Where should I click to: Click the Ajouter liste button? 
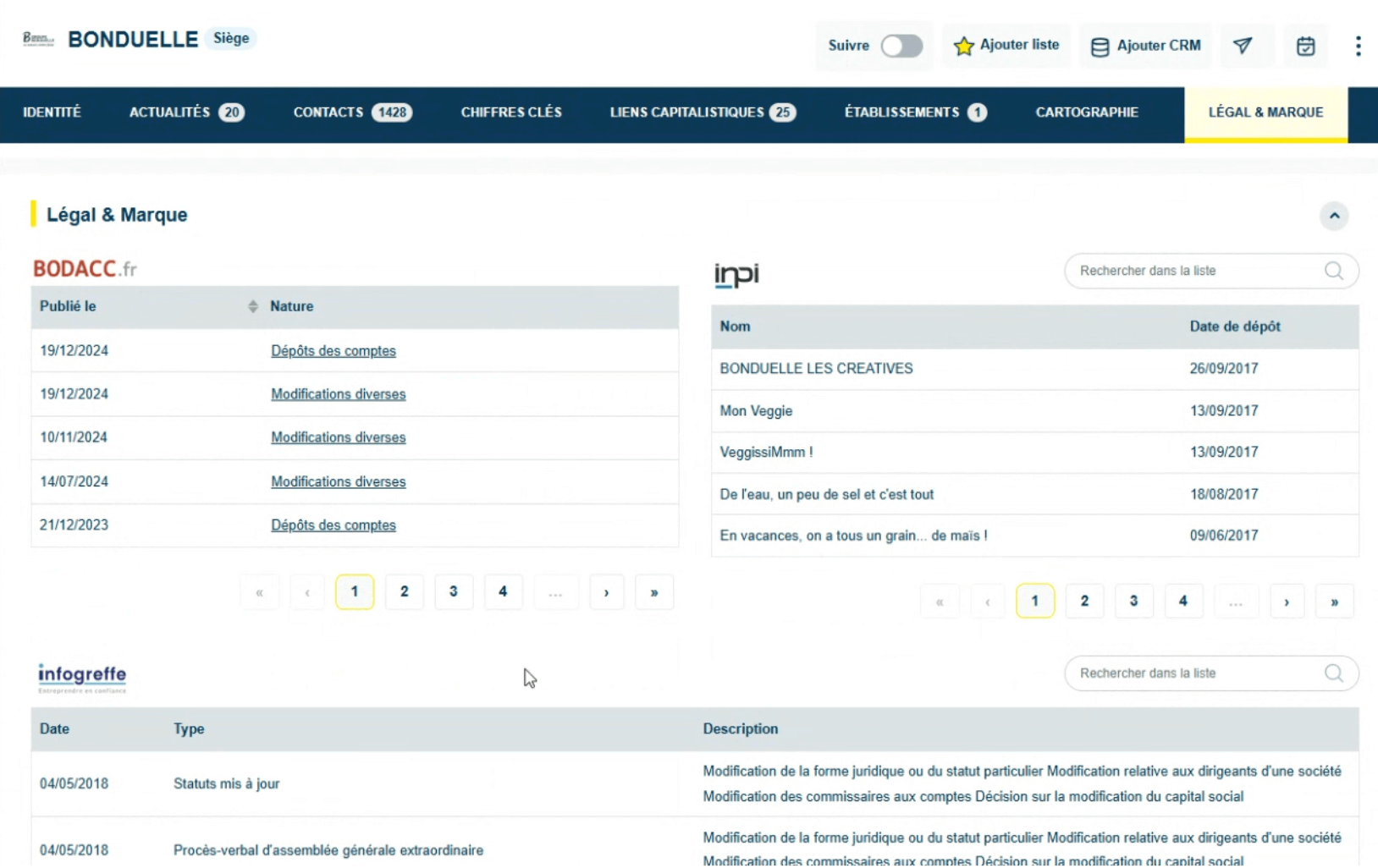click(1006, 46)
